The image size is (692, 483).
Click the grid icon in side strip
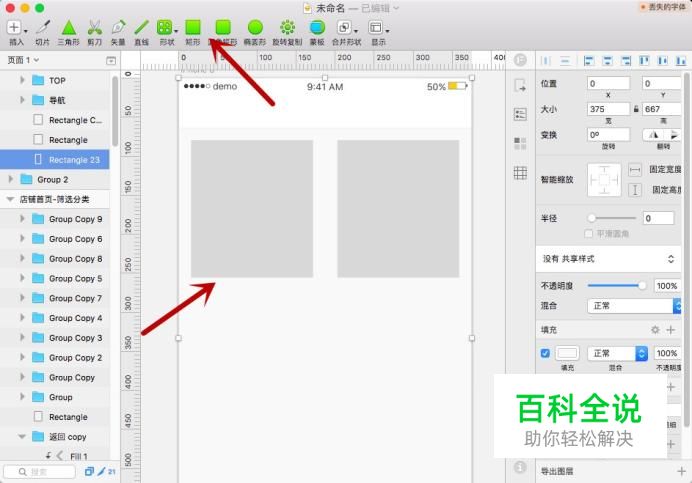520,173
